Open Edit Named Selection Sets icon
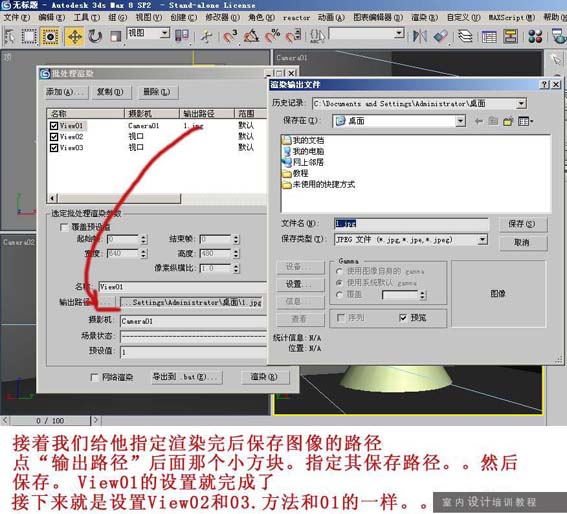Image resolution: width=567 pixels, height=514 pixels. [317, 37]
